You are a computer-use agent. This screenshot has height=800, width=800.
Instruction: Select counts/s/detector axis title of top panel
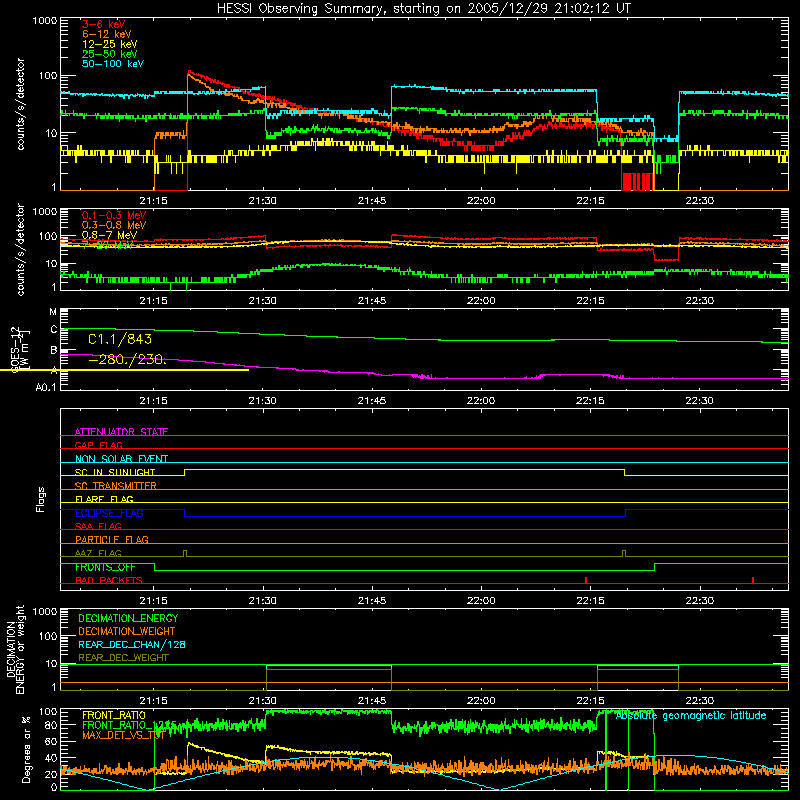click(21, 104)
